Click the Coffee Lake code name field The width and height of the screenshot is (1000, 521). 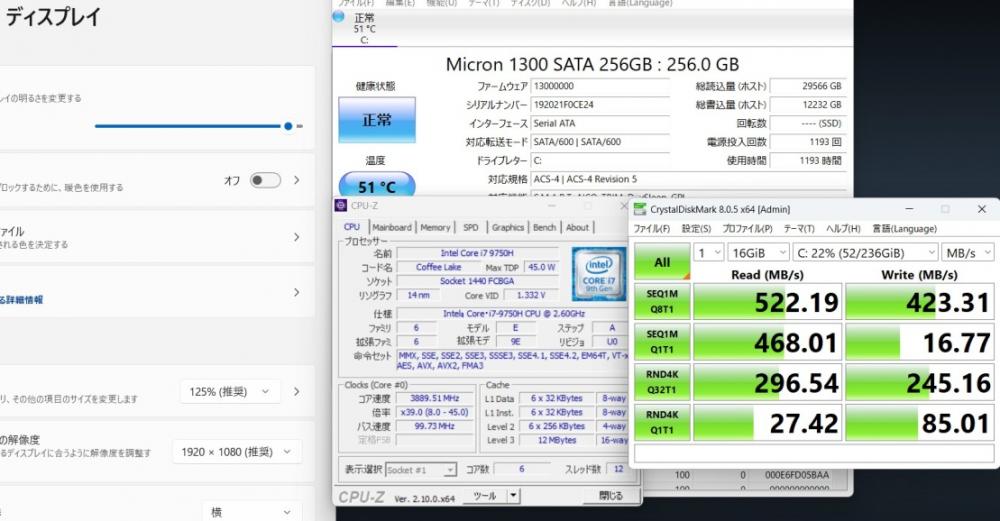[439, 267]
